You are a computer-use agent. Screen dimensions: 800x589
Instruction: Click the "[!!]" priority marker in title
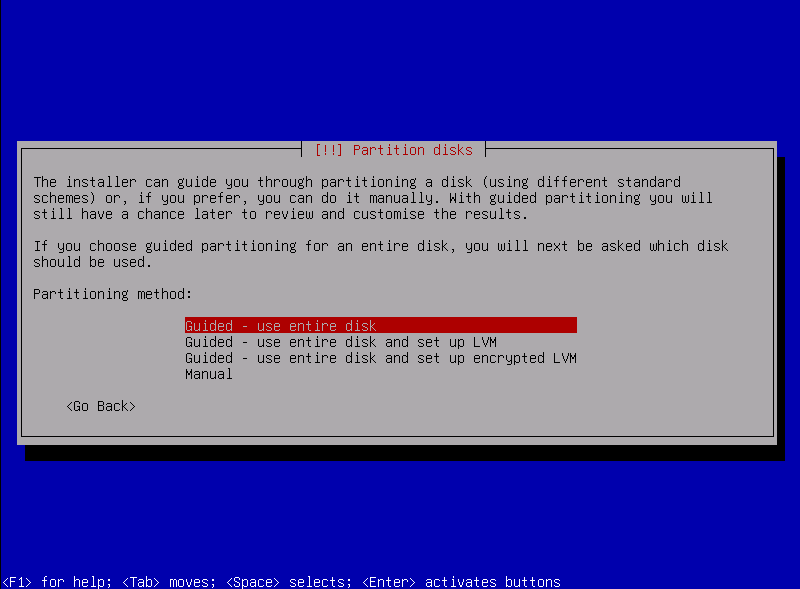tap(329, 150)
